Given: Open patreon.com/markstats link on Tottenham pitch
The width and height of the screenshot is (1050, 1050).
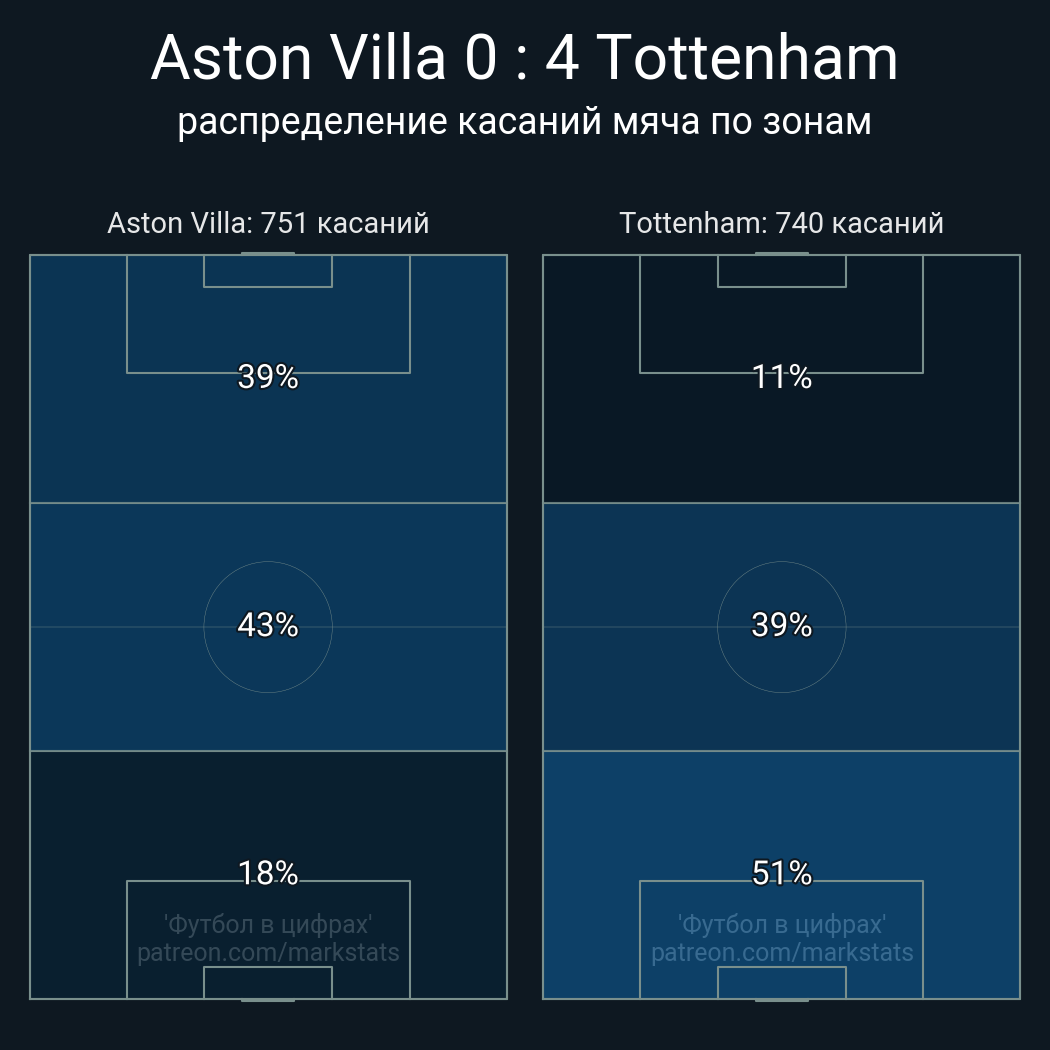Looking at the screenshot, I should click(x=781, y=952).
